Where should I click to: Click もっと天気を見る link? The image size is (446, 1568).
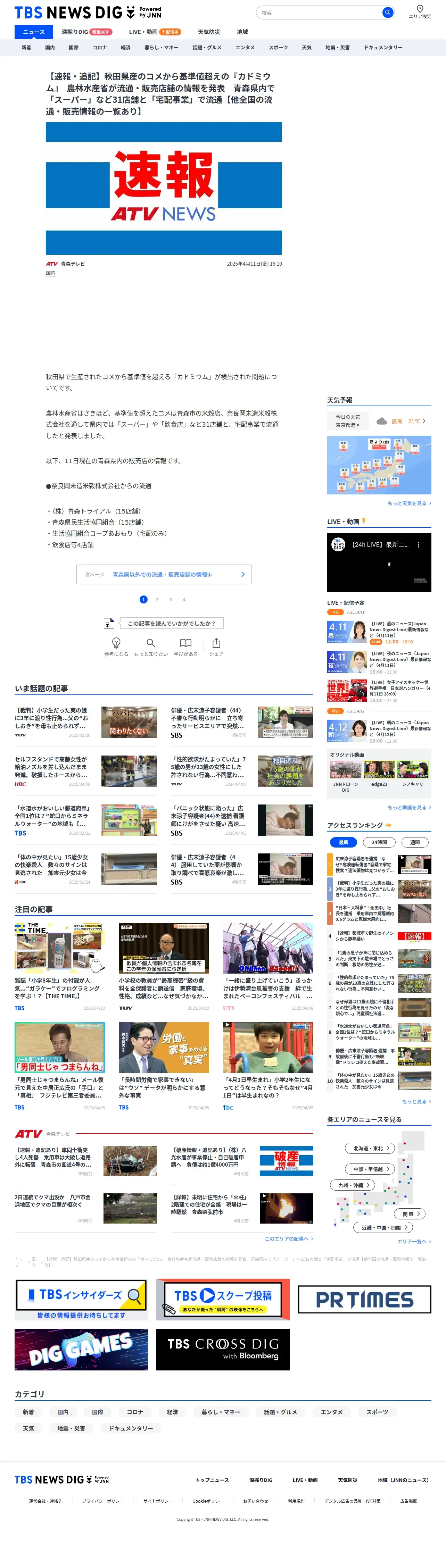(409, 503)
